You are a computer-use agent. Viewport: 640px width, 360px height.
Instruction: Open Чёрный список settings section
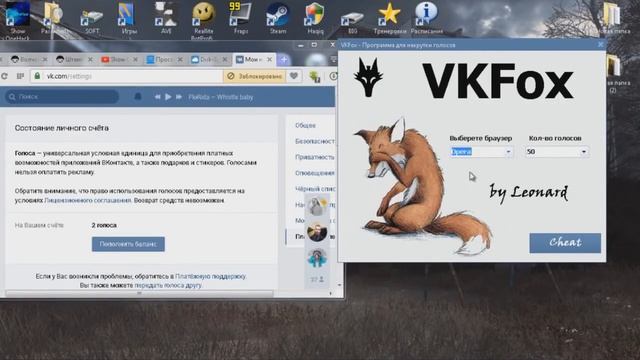[x=315, y=189]
